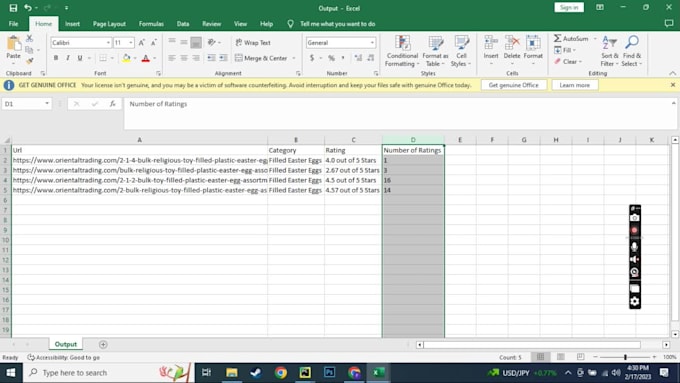This screenshot has height=383, width=680.
Task: Click the Learn more button
Action: point(575,85)
